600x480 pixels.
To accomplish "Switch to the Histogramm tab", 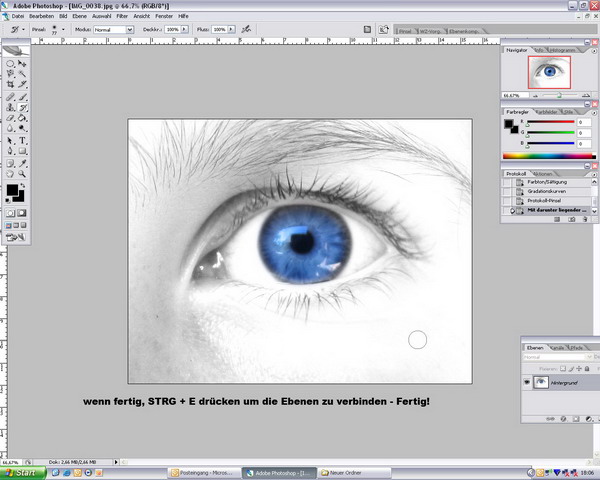I will click(x=562, y=50).
